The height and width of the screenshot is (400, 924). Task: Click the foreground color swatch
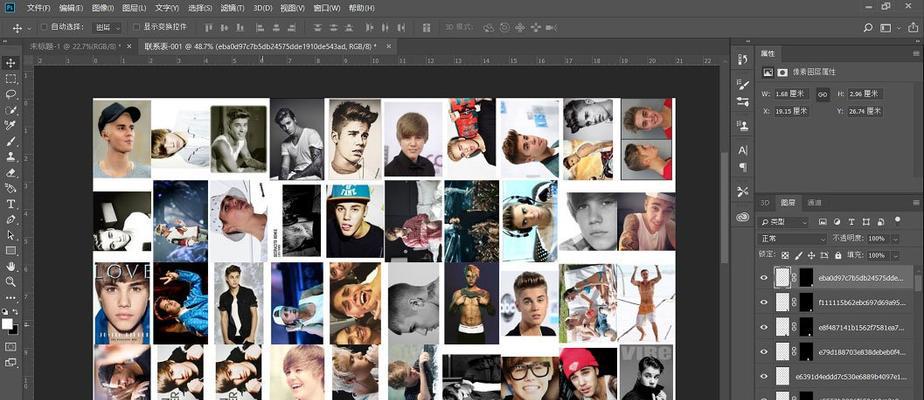[x=7, y=324]
